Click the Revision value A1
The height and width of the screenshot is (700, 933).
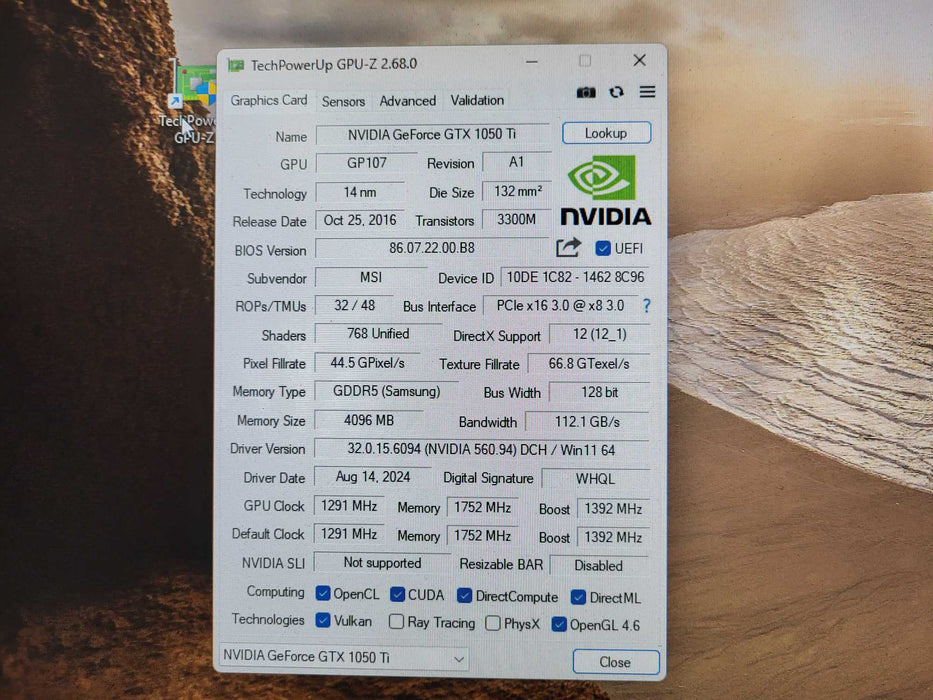(516, 162)
